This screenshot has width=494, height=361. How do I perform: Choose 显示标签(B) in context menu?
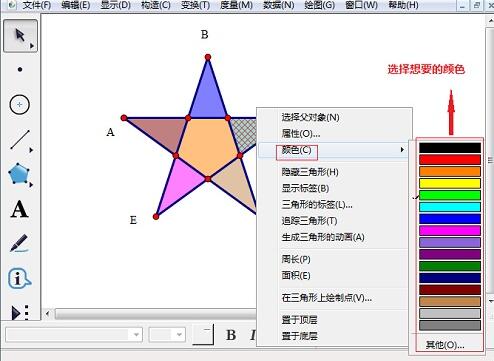334,188
